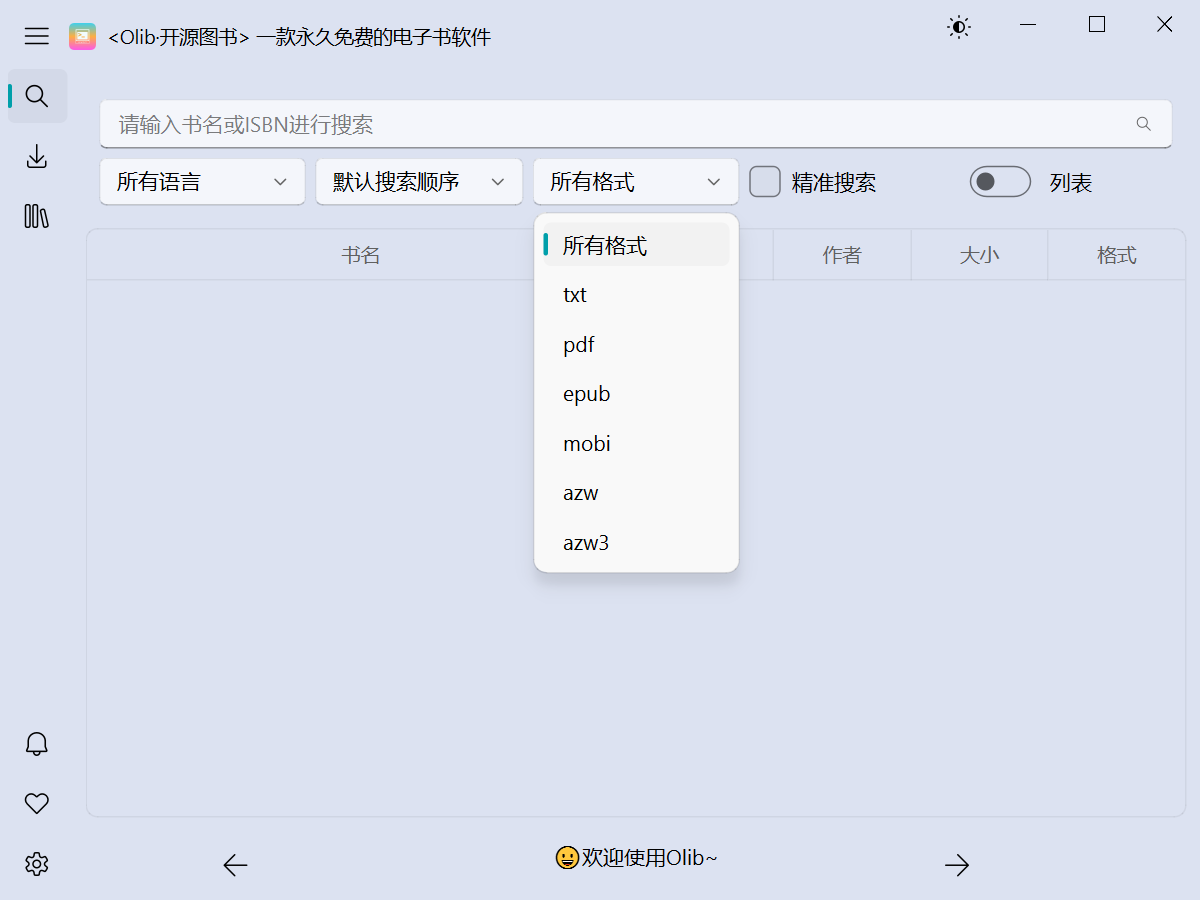Toggle light/dark theme icon
Viewport: 1200px width, 900px height.
tap(959, 28)
